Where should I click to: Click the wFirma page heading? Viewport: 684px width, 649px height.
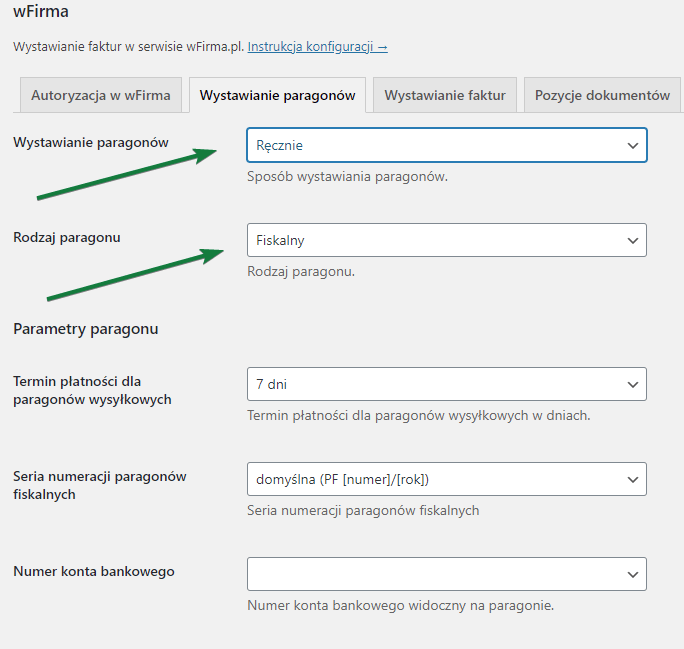[x=41, y=12]
